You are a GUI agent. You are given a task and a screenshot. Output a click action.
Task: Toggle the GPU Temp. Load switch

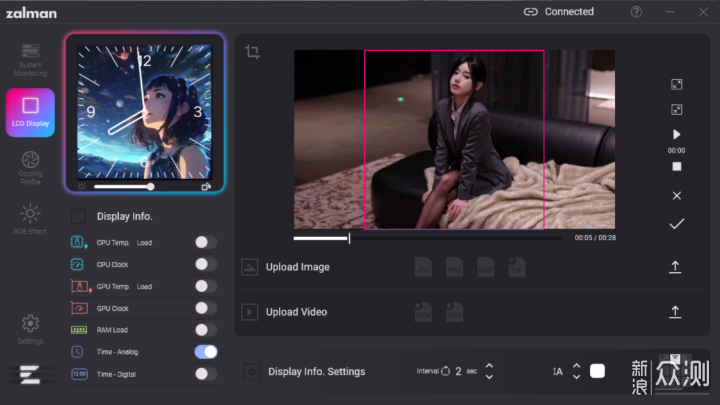click(206, 287)
